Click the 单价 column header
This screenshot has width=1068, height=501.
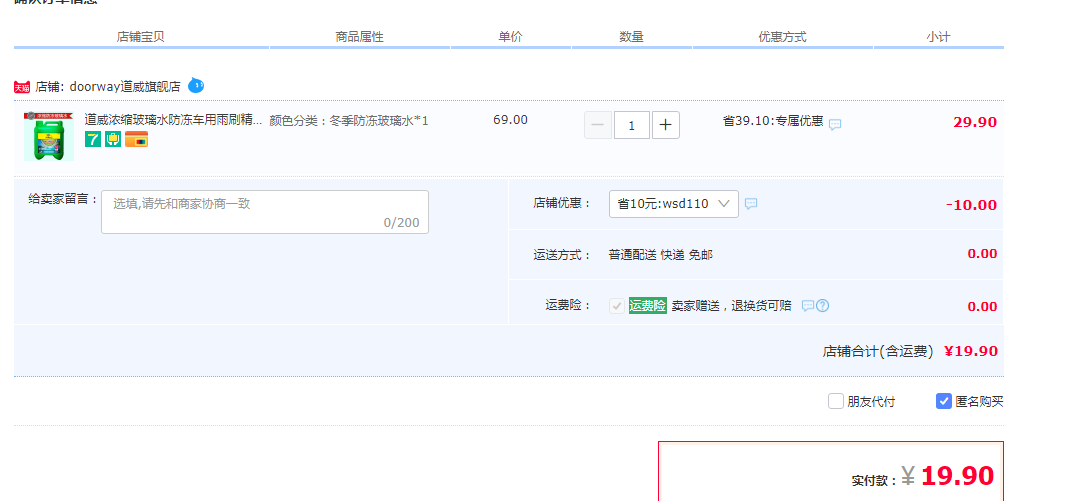point(510,37)
